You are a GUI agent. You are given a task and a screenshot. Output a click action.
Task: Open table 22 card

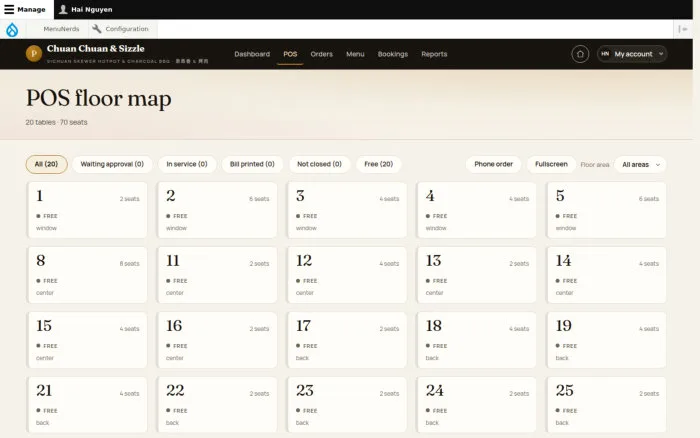click(x=217, y=405)
